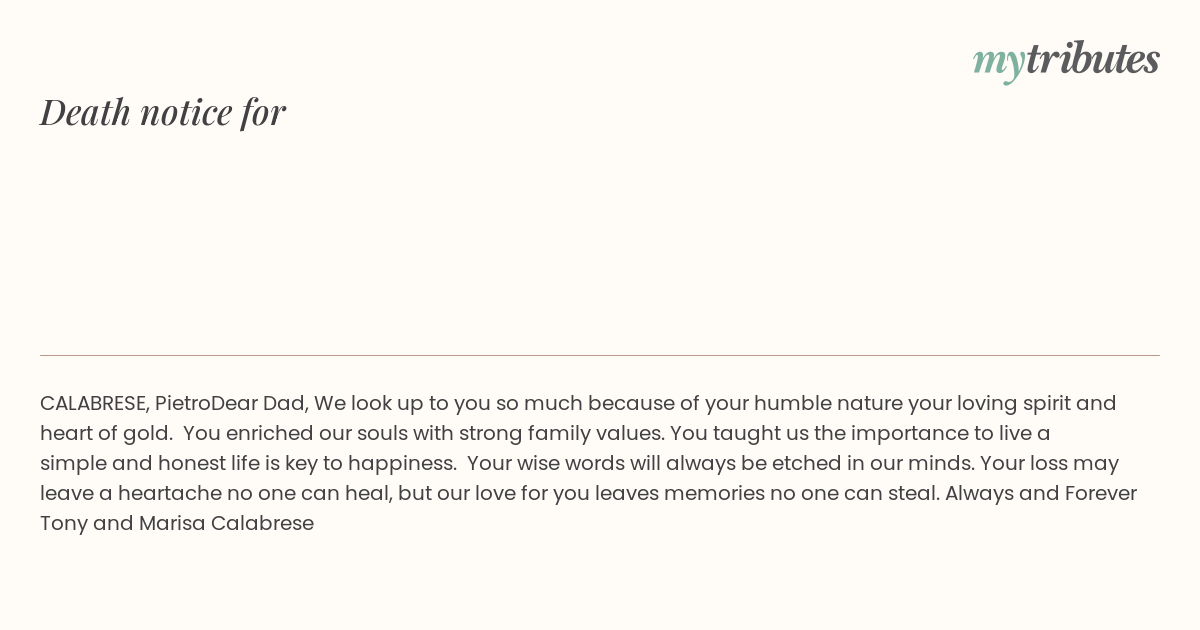
Task: Click the words "PietroDear Dad,"
Action: tap(232, 404)
